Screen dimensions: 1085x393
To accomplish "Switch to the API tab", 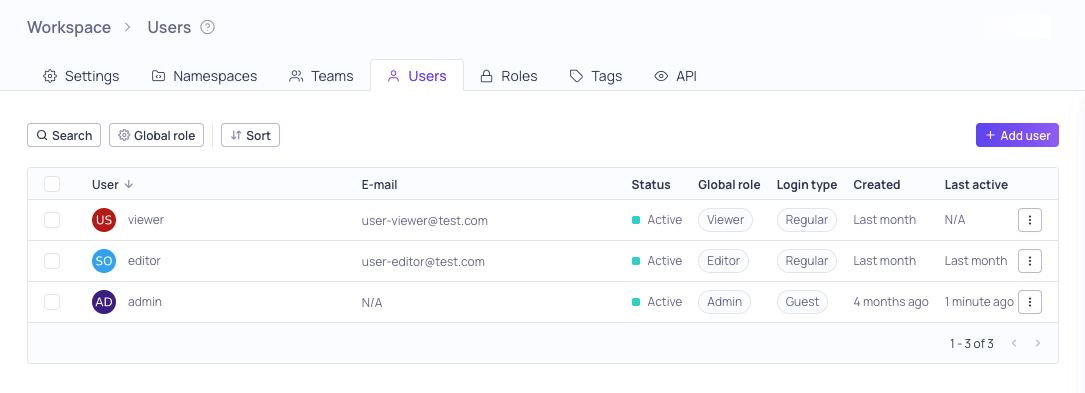I will (x=675, y=76).
